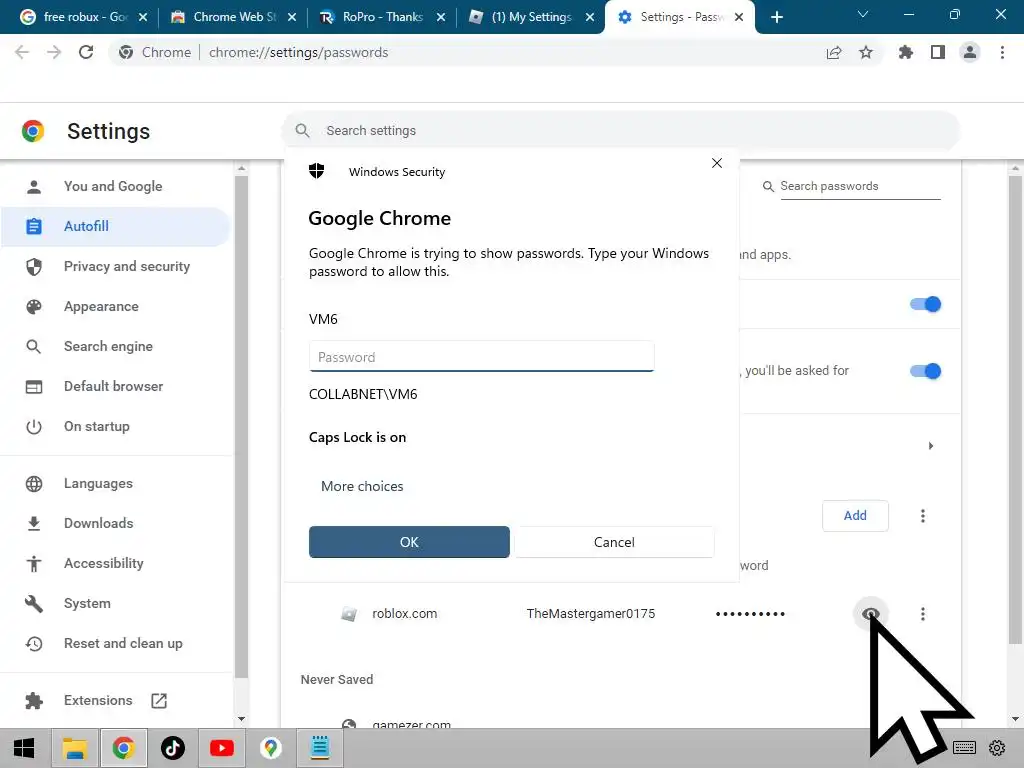The height and width of the screenshot is (768, 1024).
Task: Open the Windows Start menu
Action: (24, 748)
